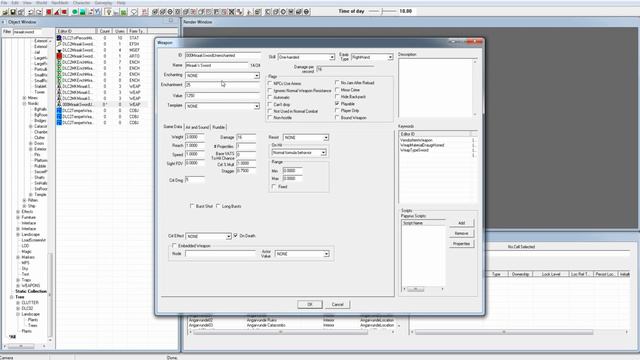Image resolution: width=640 pixels, height=360 pixels.
Task: Uncheck the Playable flag
Action: coord(337,104)
